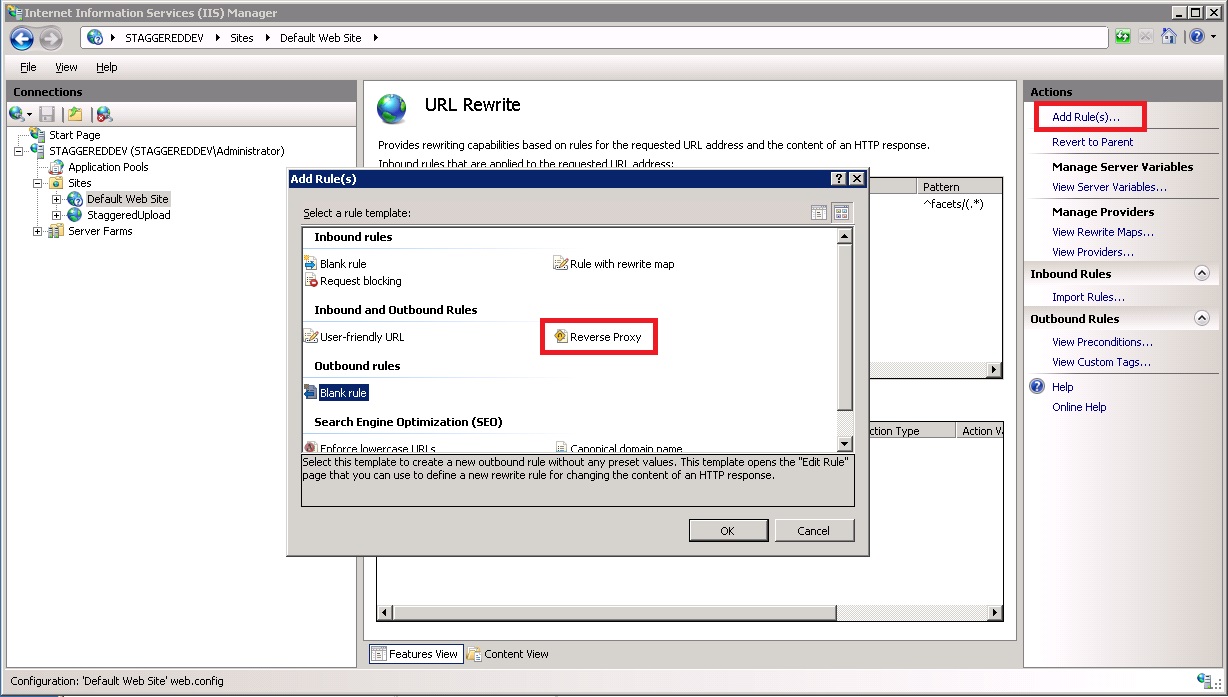Open View Rewrite Maps...
Image resolution: width=1228 pixels, height=697 pixels.
pyautogui.click(x=1103, y=232)
